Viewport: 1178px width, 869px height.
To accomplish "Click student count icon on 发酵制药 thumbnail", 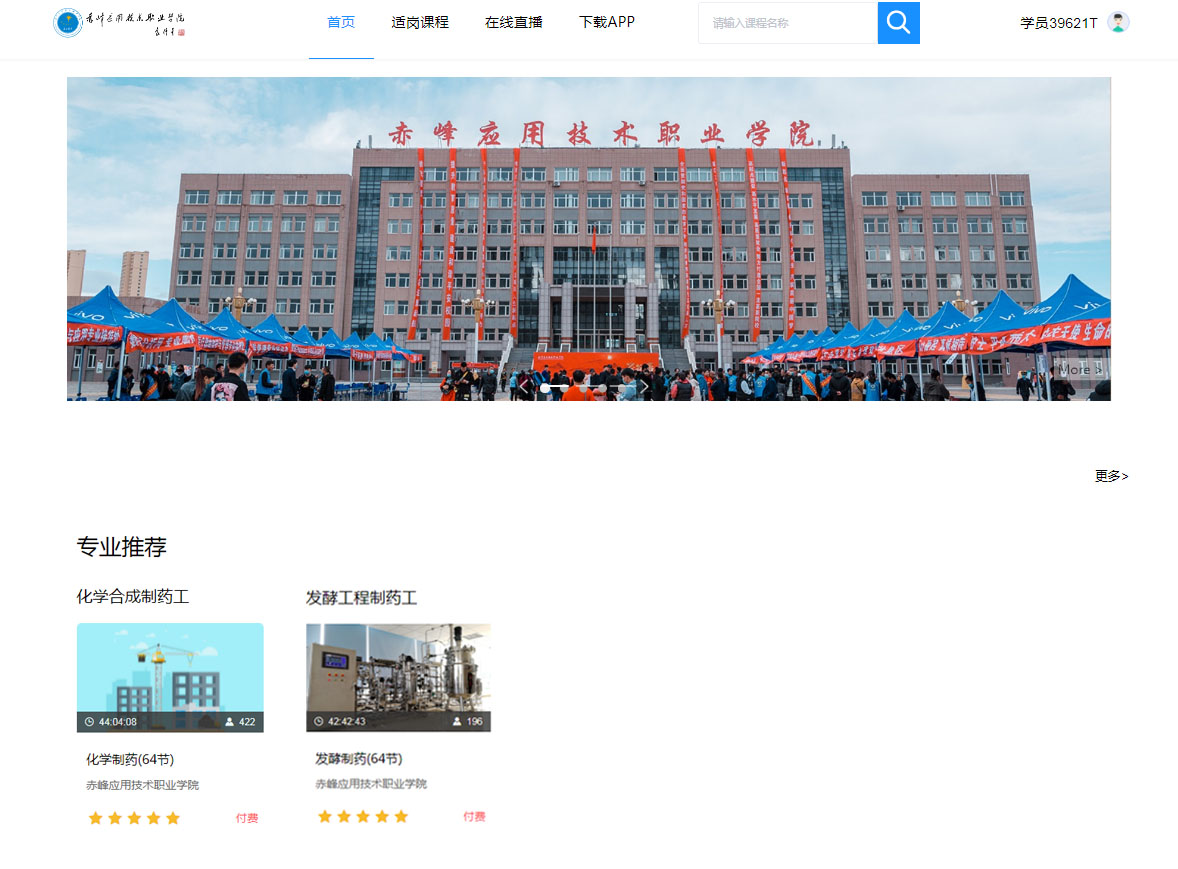I will [x=457, y=722].
